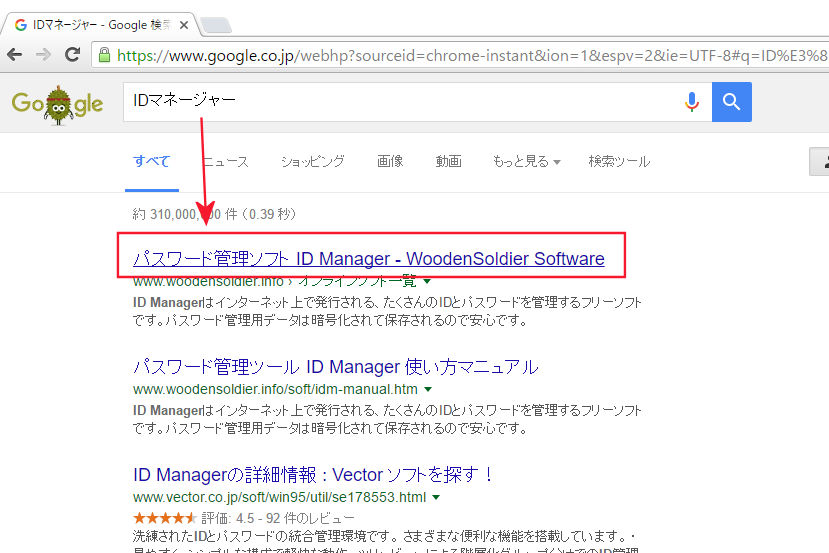Switch to the 動画 tab
The width and height of the screenshot is (829, 553).
pyautogui.click(x=448, y=161)
